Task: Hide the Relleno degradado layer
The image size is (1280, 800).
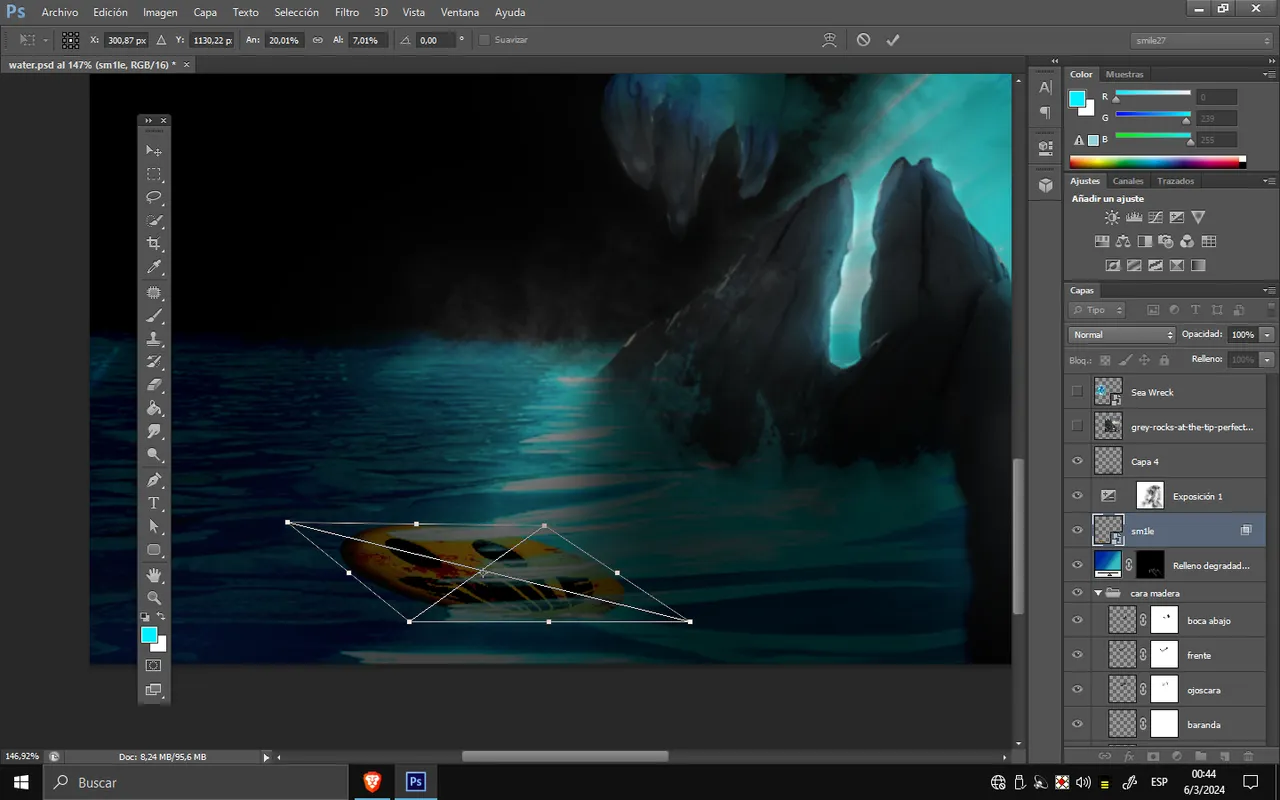Action: pyautogui.click(x=1077, y=565)
